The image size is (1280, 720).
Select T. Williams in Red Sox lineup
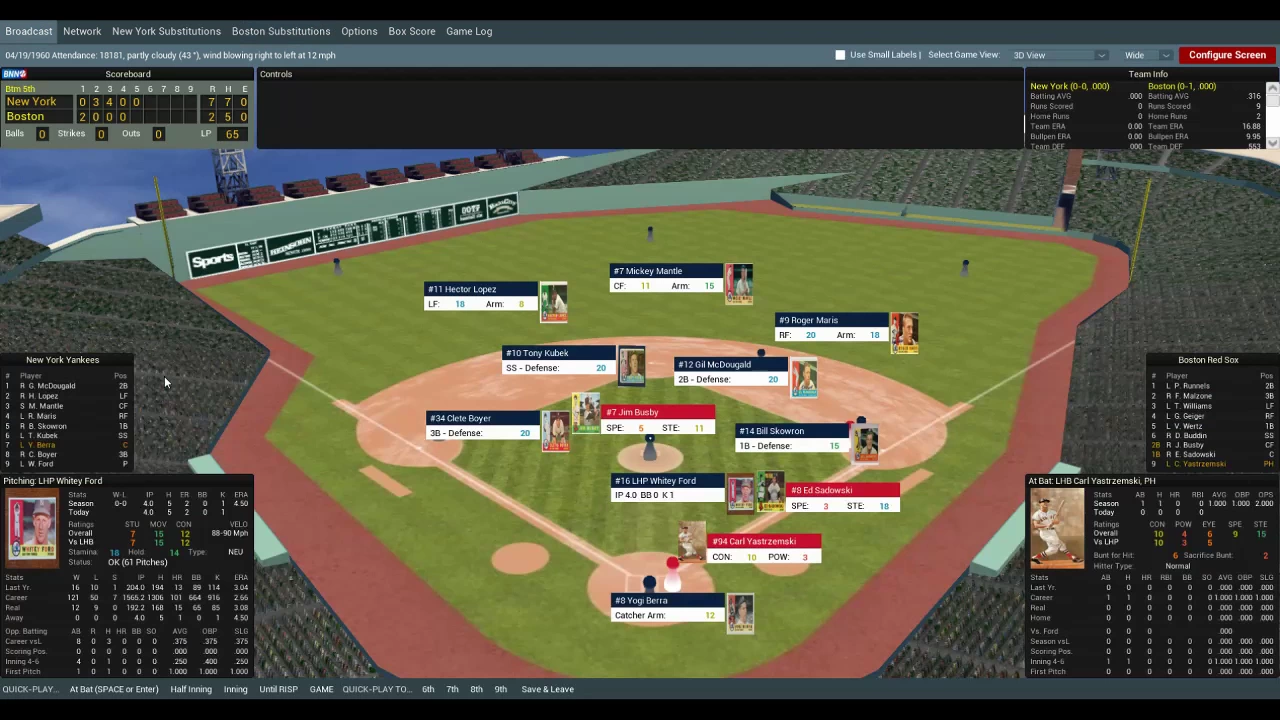(x=1212, y=406)
